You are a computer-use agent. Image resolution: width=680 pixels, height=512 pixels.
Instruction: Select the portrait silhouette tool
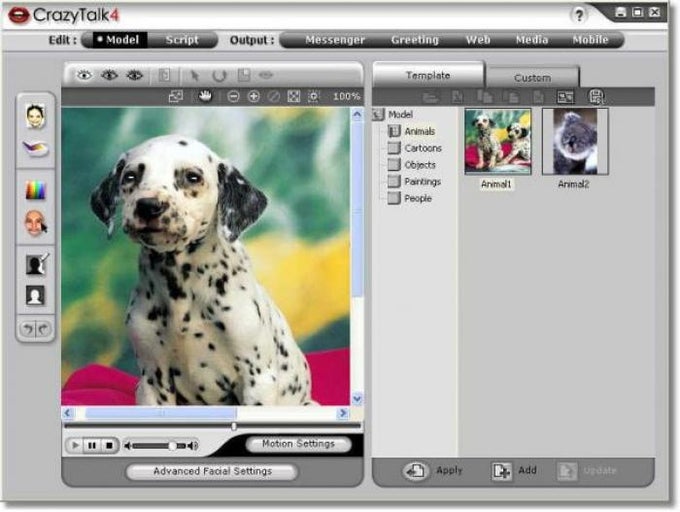[35, 296]
